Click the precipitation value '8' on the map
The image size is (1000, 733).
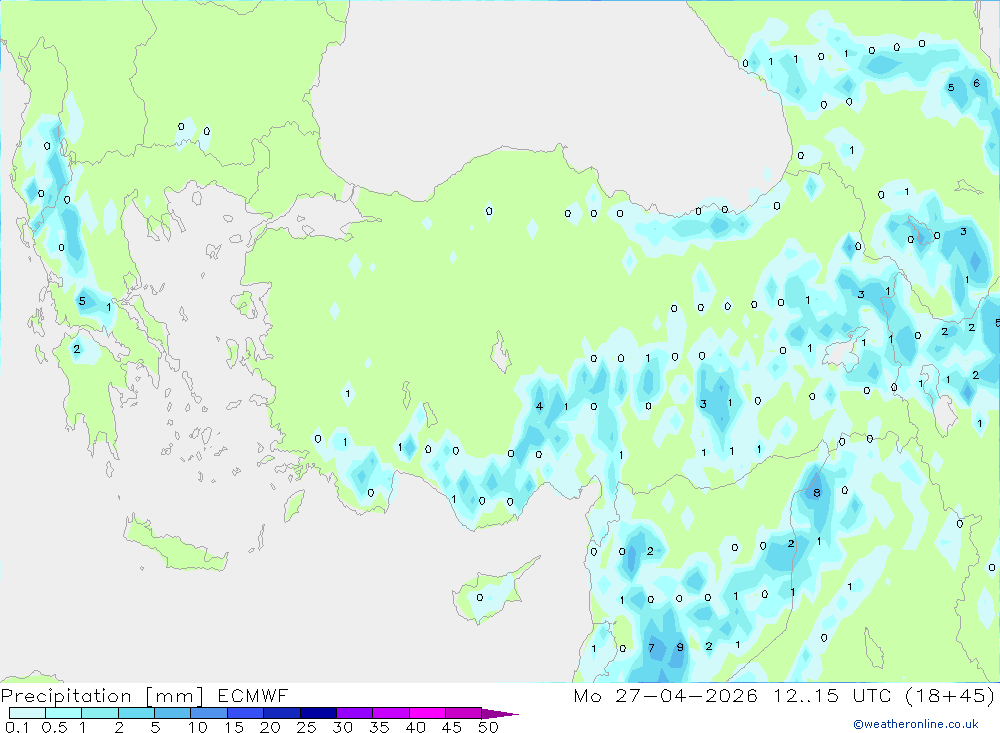click(x=817, y=492)
